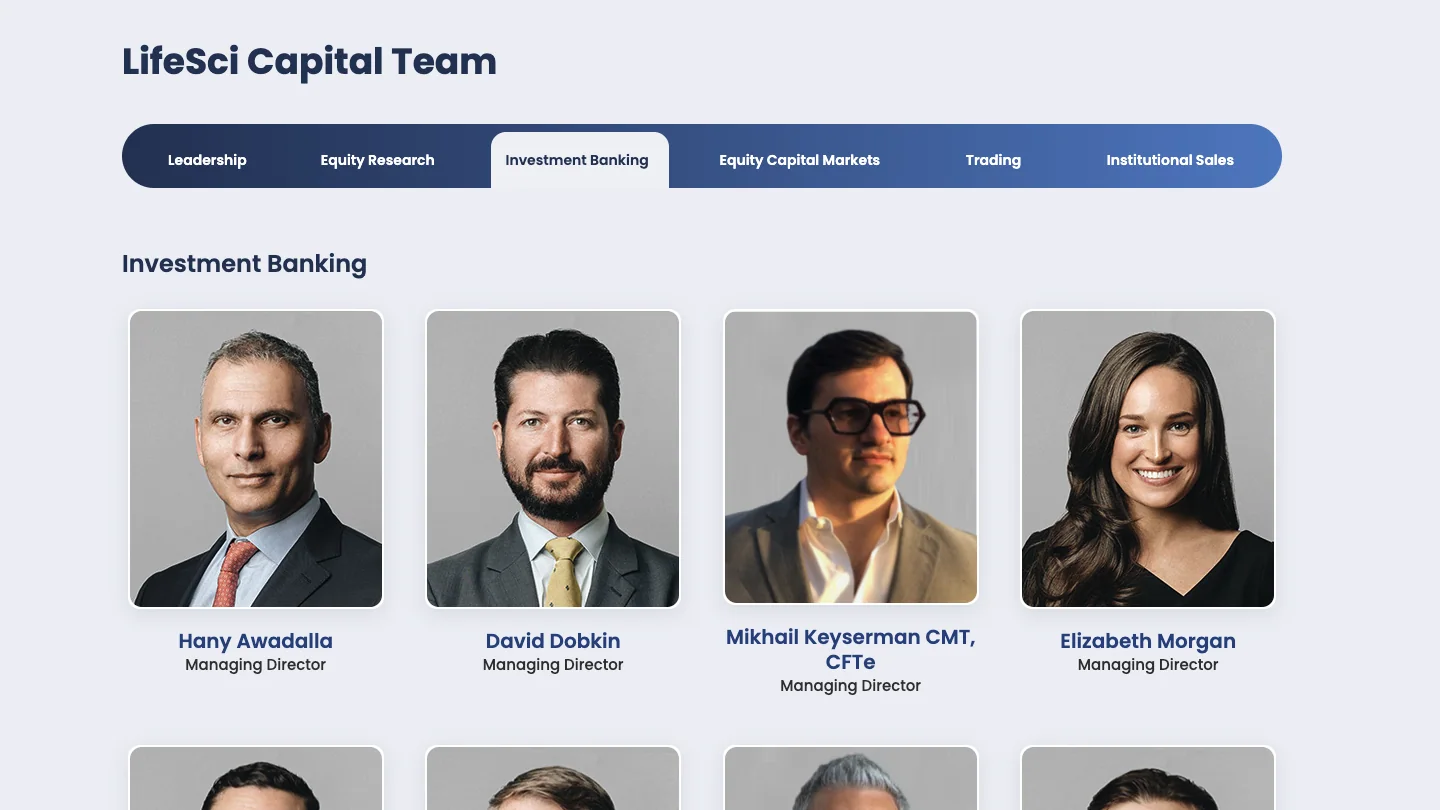Open the David Dobkin name link
This screenshot has height=810, width=1440.
(x=553, y=641)
